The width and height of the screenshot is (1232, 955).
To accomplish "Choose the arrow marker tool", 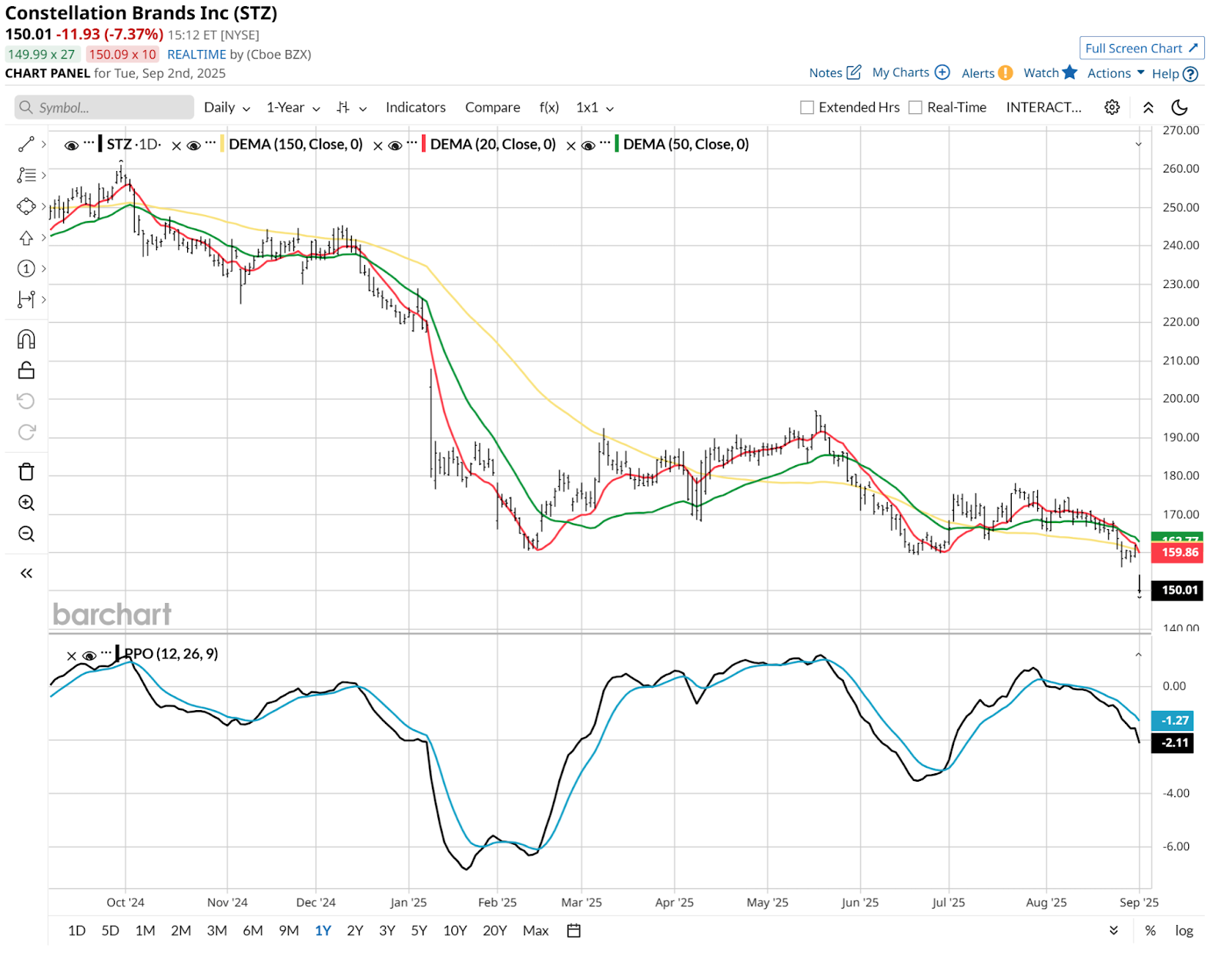I will pyautogui.click(x=26, y=237).
